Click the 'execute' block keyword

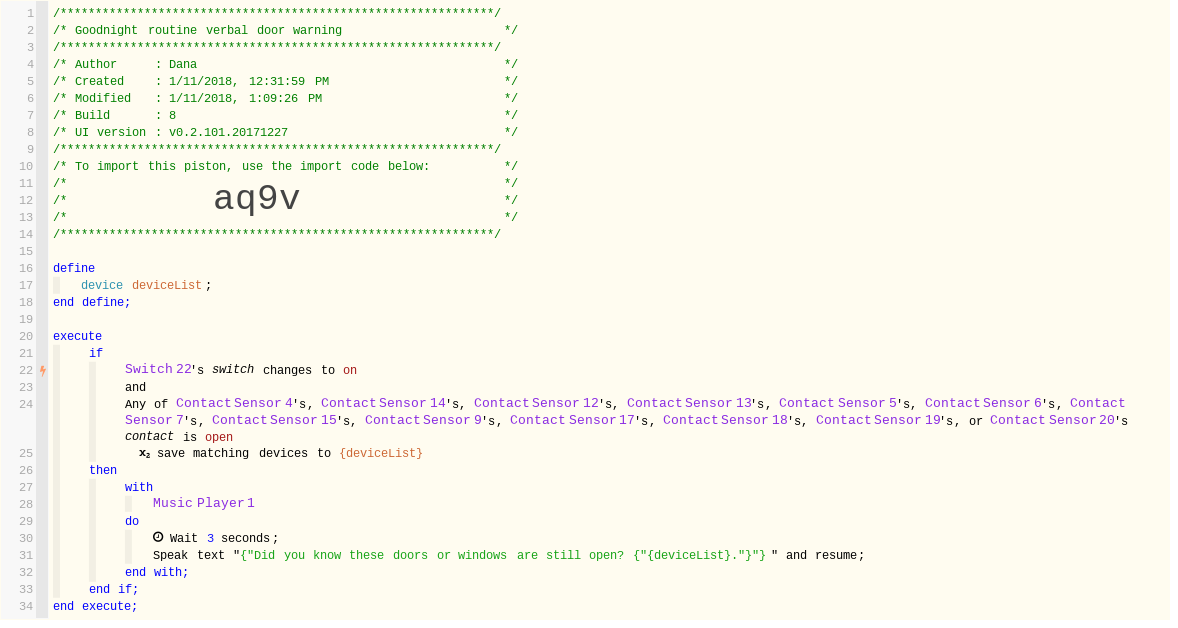pos(77,336)
